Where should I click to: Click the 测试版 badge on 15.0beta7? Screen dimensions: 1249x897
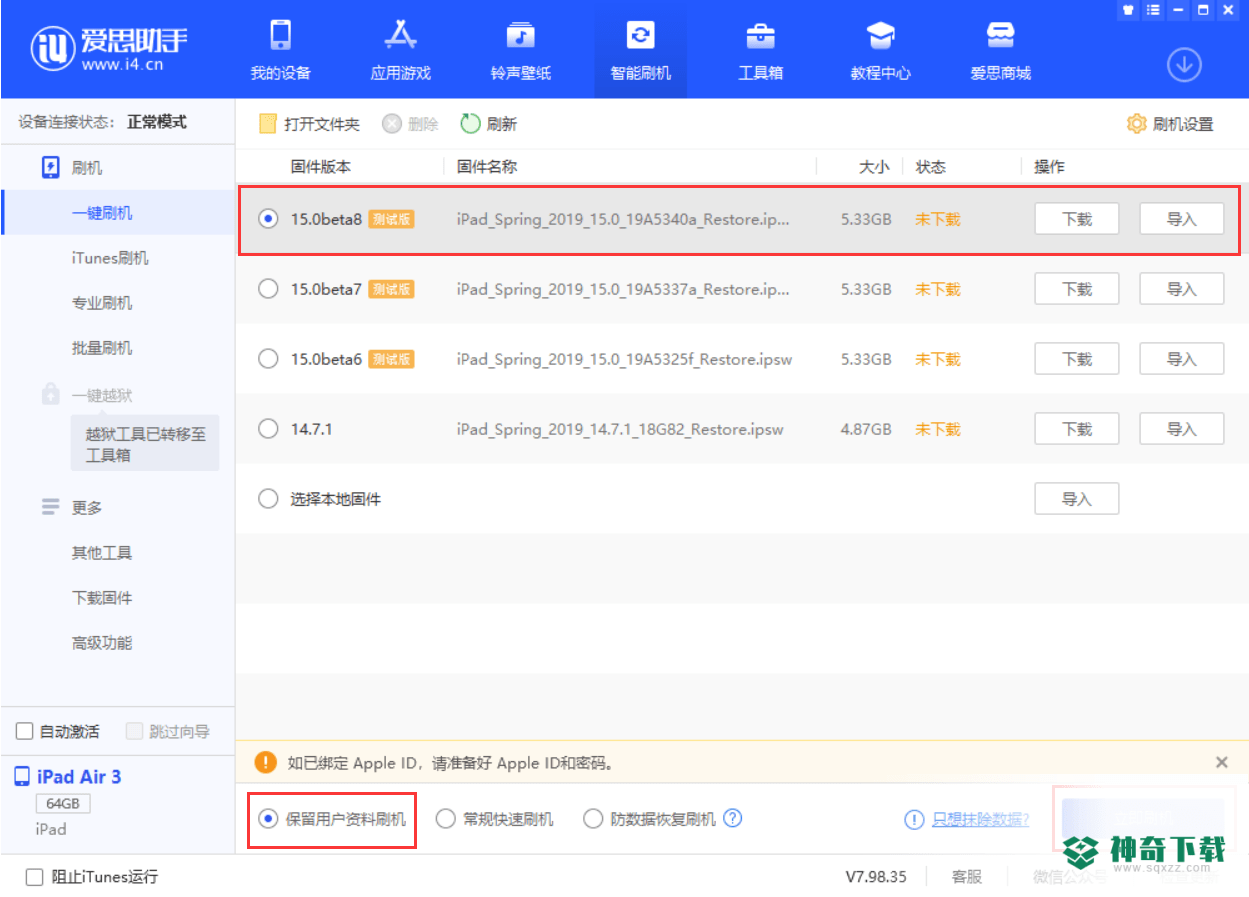click(x=391, y=289)
